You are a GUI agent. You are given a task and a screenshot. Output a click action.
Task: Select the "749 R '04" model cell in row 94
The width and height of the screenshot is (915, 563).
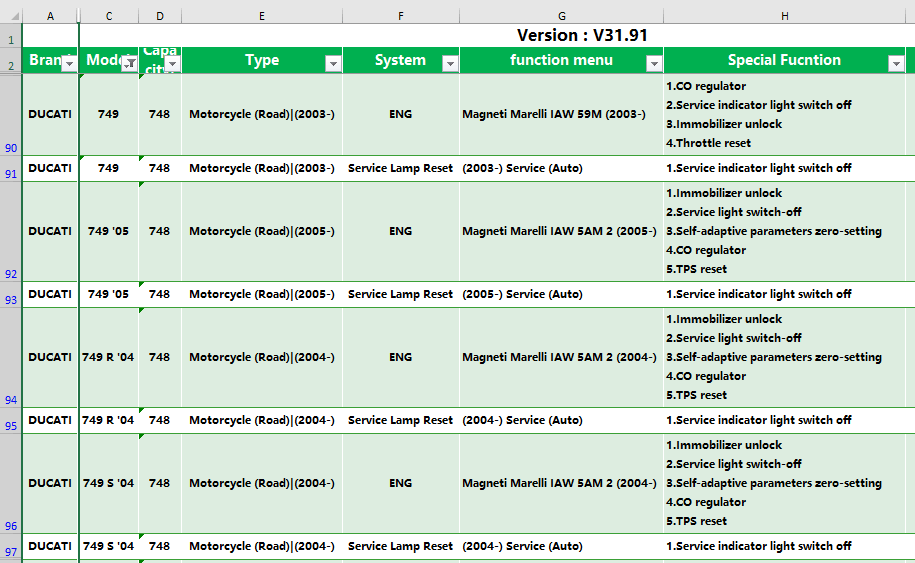pos(109,358)
